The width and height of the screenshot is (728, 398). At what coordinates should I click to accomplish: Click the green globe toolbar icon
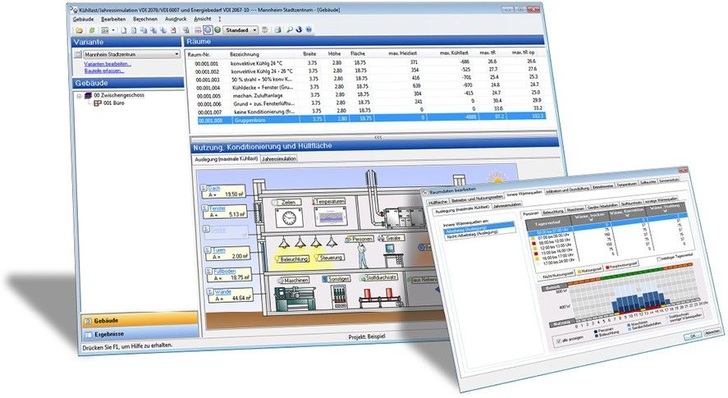click(x=217, y=30)
